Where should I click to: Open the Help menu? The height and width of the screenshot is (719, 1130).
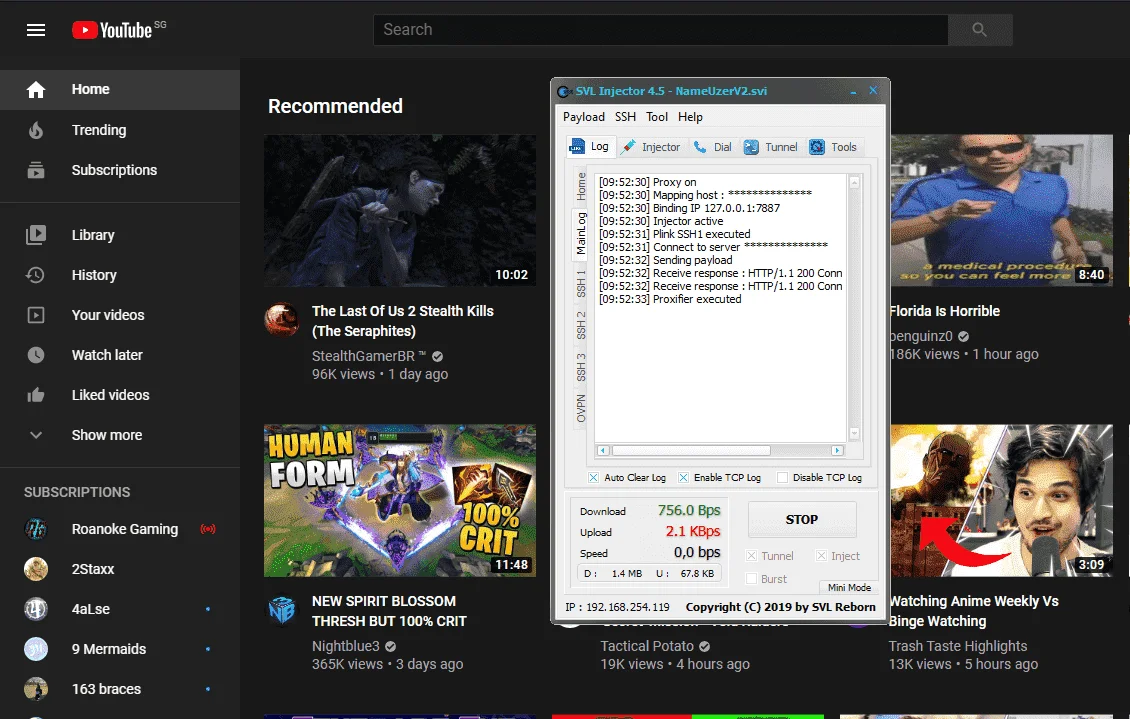coord(690,117)
